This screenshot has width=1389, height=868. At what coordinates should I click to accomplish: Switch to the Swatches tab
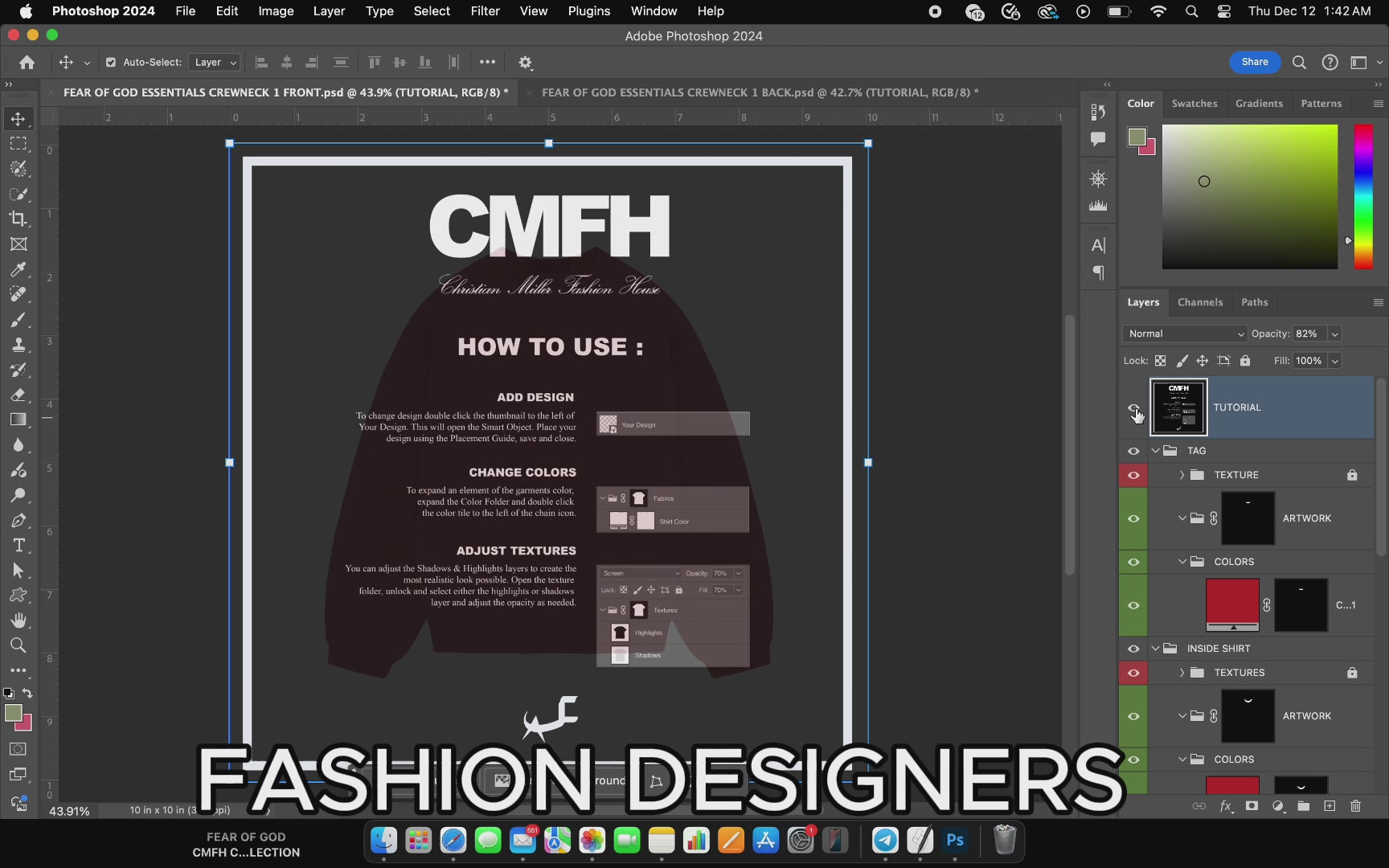(1194, 104)
